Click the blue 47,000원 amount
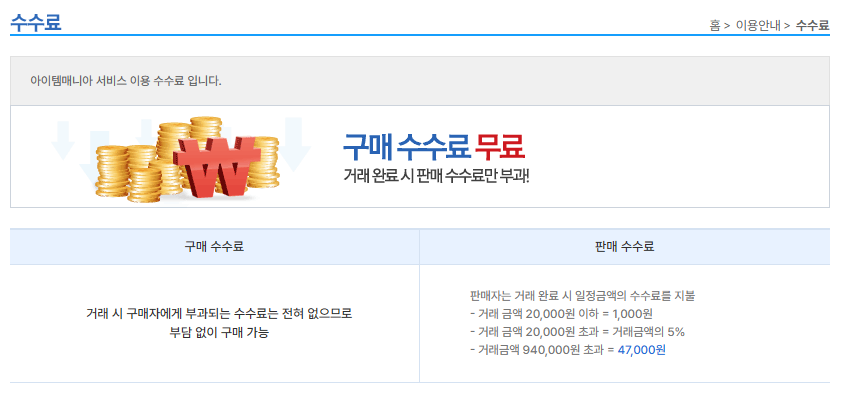The width and height of the screenshot is (850, 402). point(641,350)
